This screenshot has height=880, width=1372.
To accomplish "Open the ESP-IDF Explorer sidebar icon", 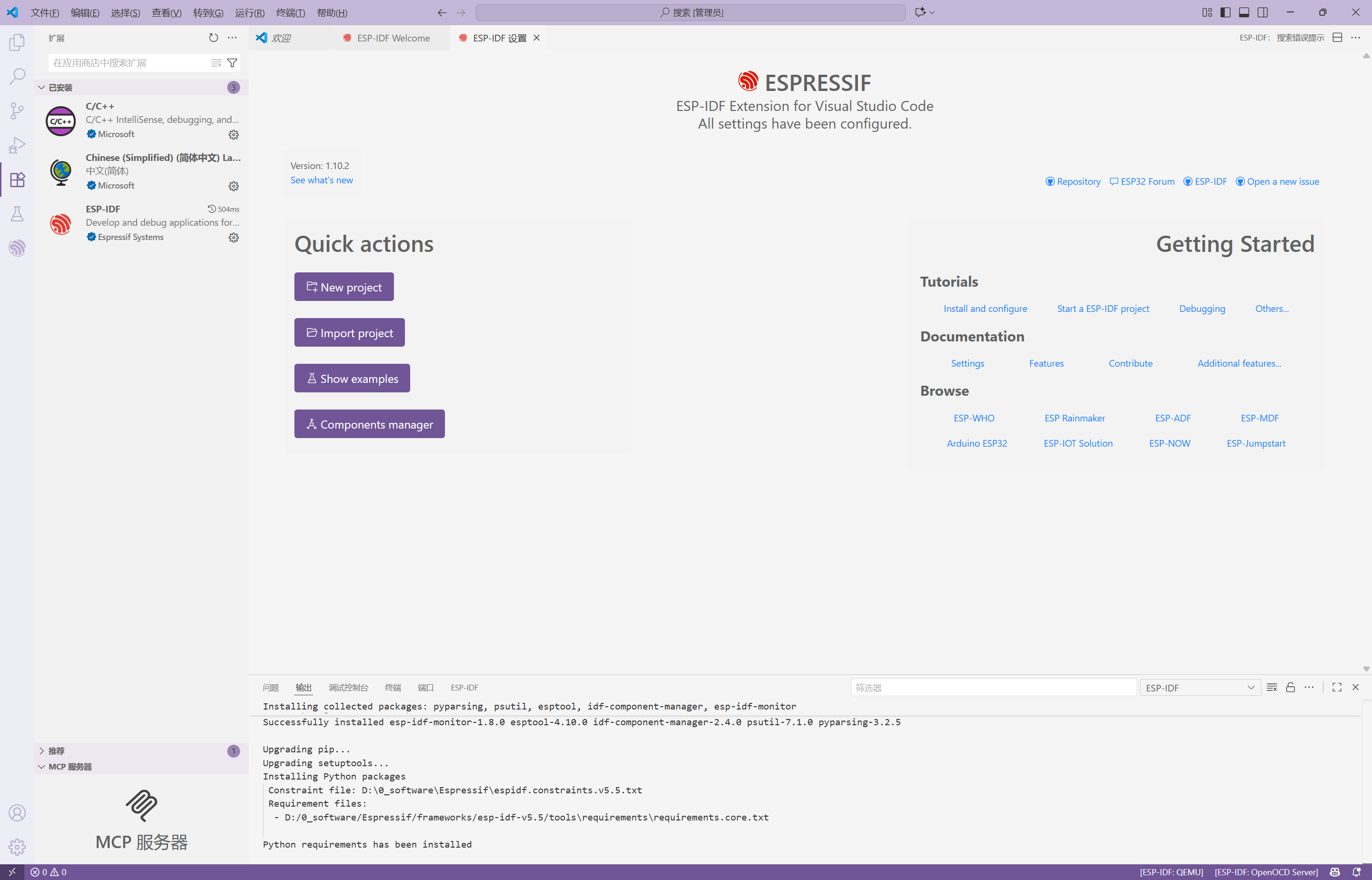I will coord(17,248).
